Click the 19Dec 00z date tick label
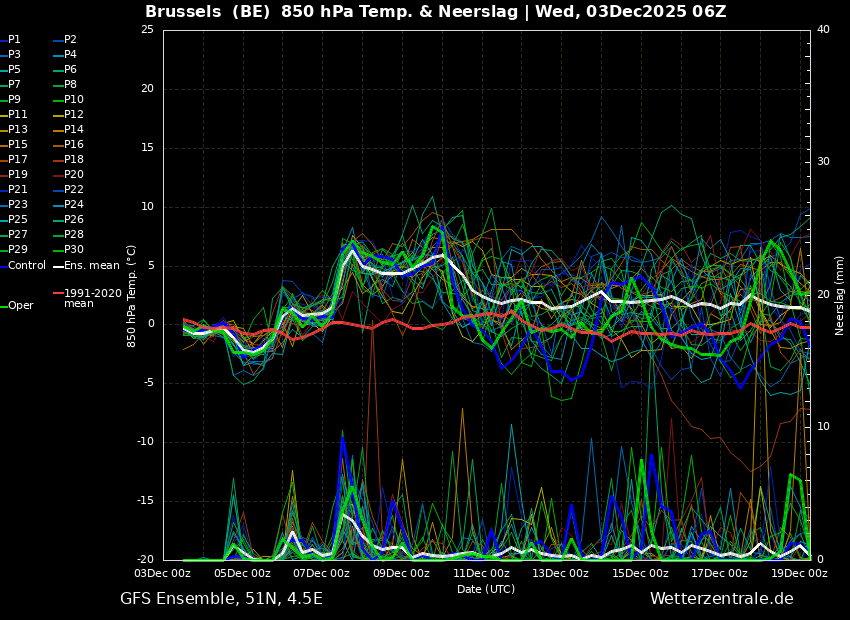The image size is (850, 620). tap(799, 573)
